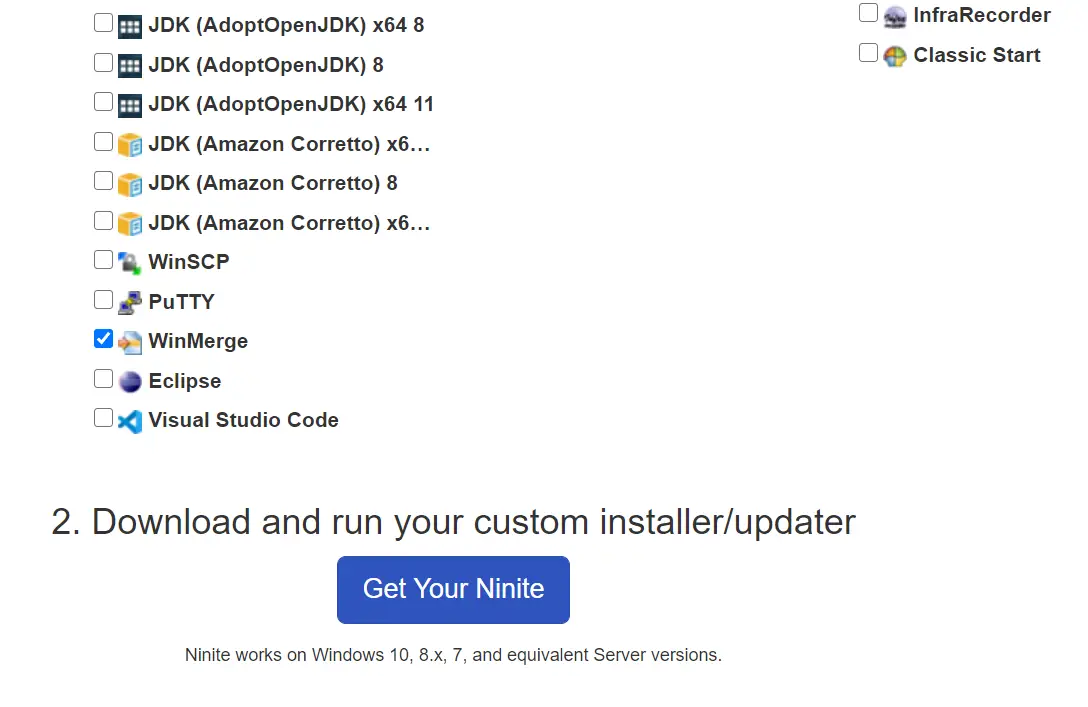This screenshot has height=707, width=1088.
Task: Click the WinMerge label text
Action: (x=198, y=341)
